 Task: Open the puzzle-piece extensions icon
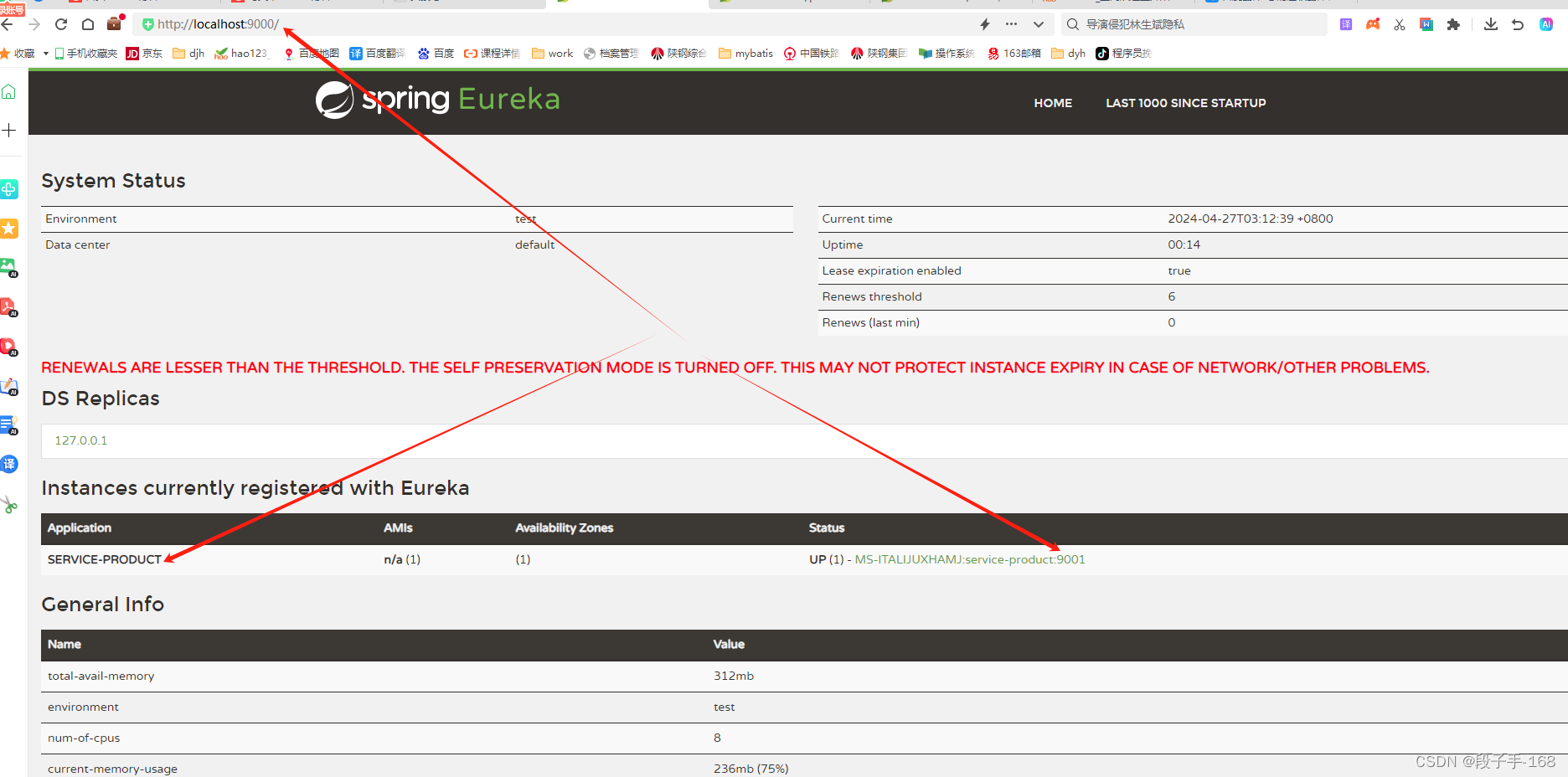click(x=1453, y=24)
